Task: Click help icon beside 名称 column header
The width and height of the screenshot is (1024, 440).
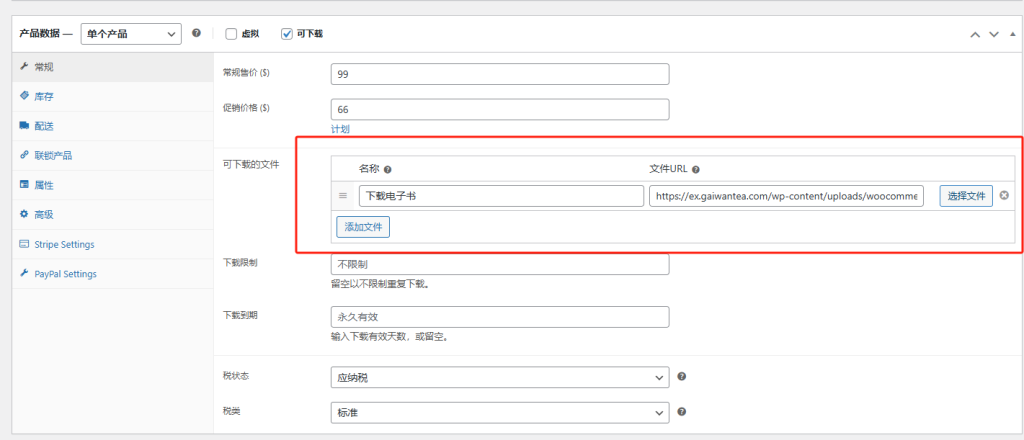Action: coord(387,170)
